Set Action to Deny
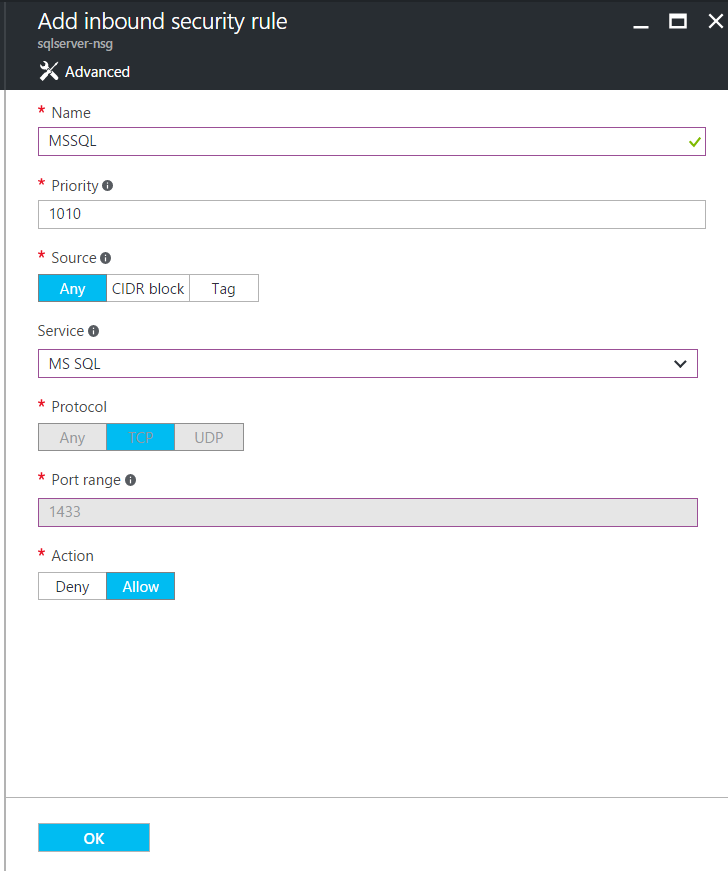Image resolution: width=728 pixels, height=871 pixels. pos(72,586)
